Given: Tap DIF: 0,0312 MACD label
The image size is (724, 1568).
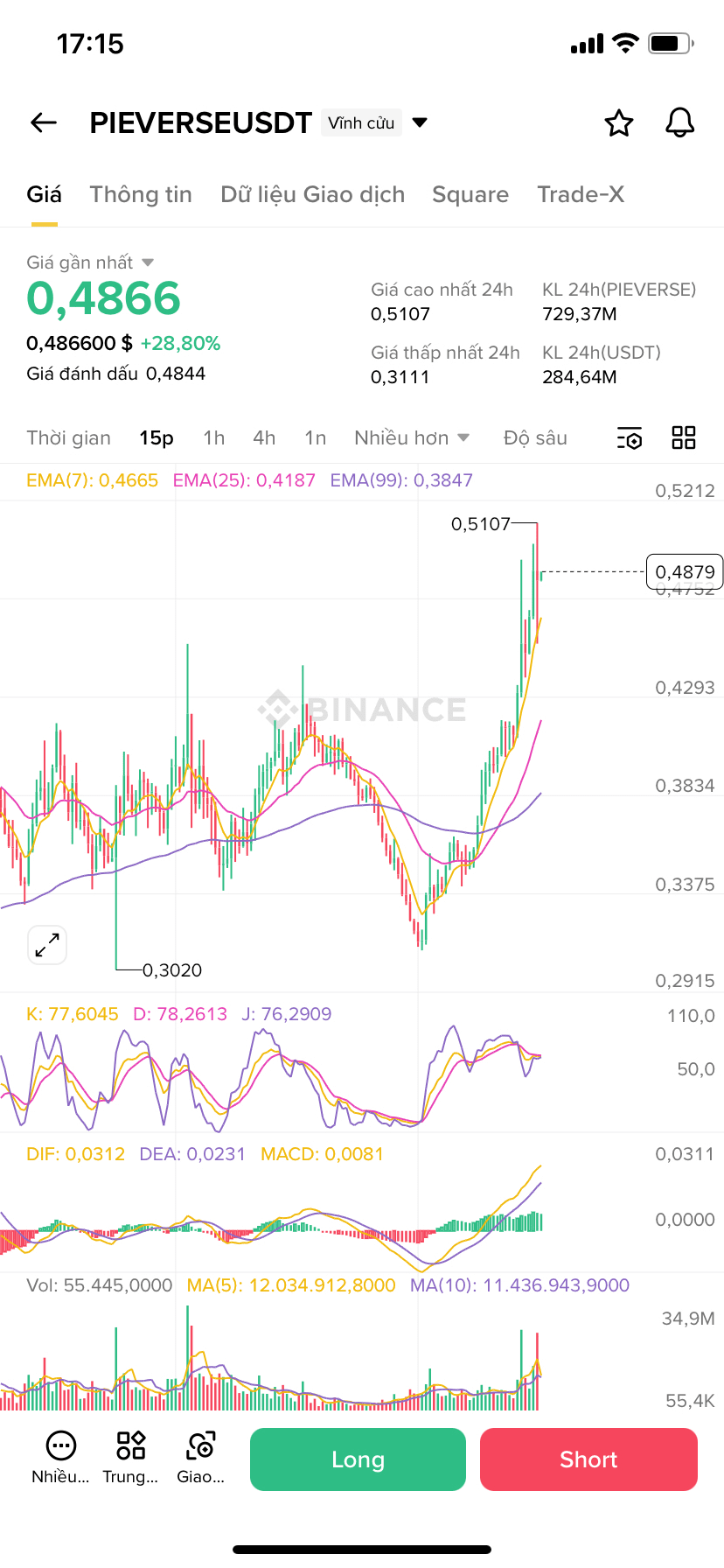Looking at the screenshot, I should [75, 1154].
